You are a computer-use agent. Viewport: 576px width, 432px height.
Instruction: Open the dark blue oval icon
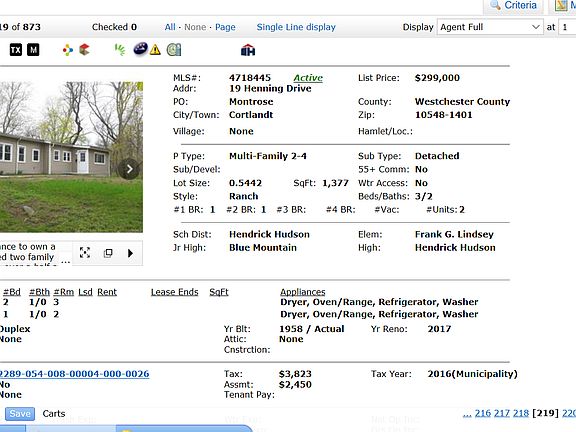click(140, 48)
